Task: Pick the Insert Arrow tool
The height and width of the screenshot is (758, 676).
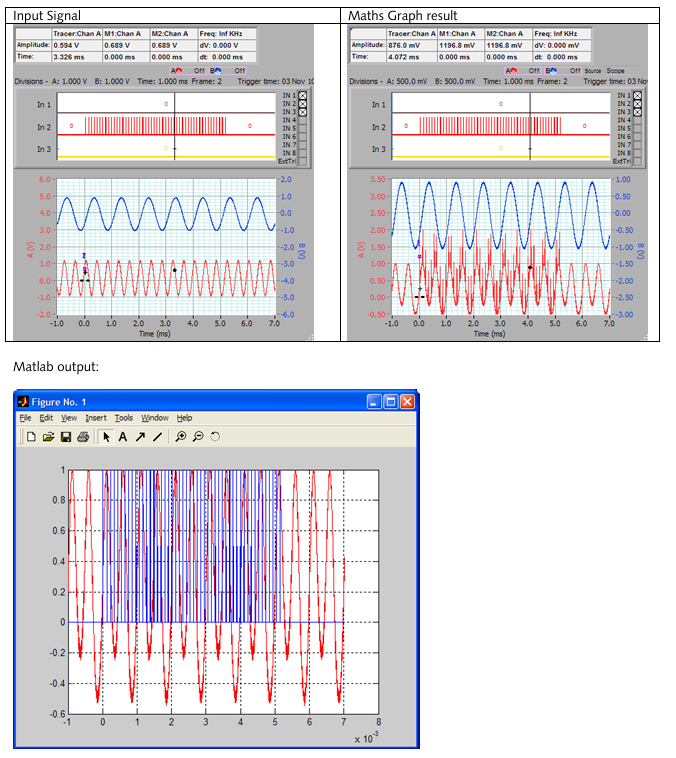Action: coord(140,437)
